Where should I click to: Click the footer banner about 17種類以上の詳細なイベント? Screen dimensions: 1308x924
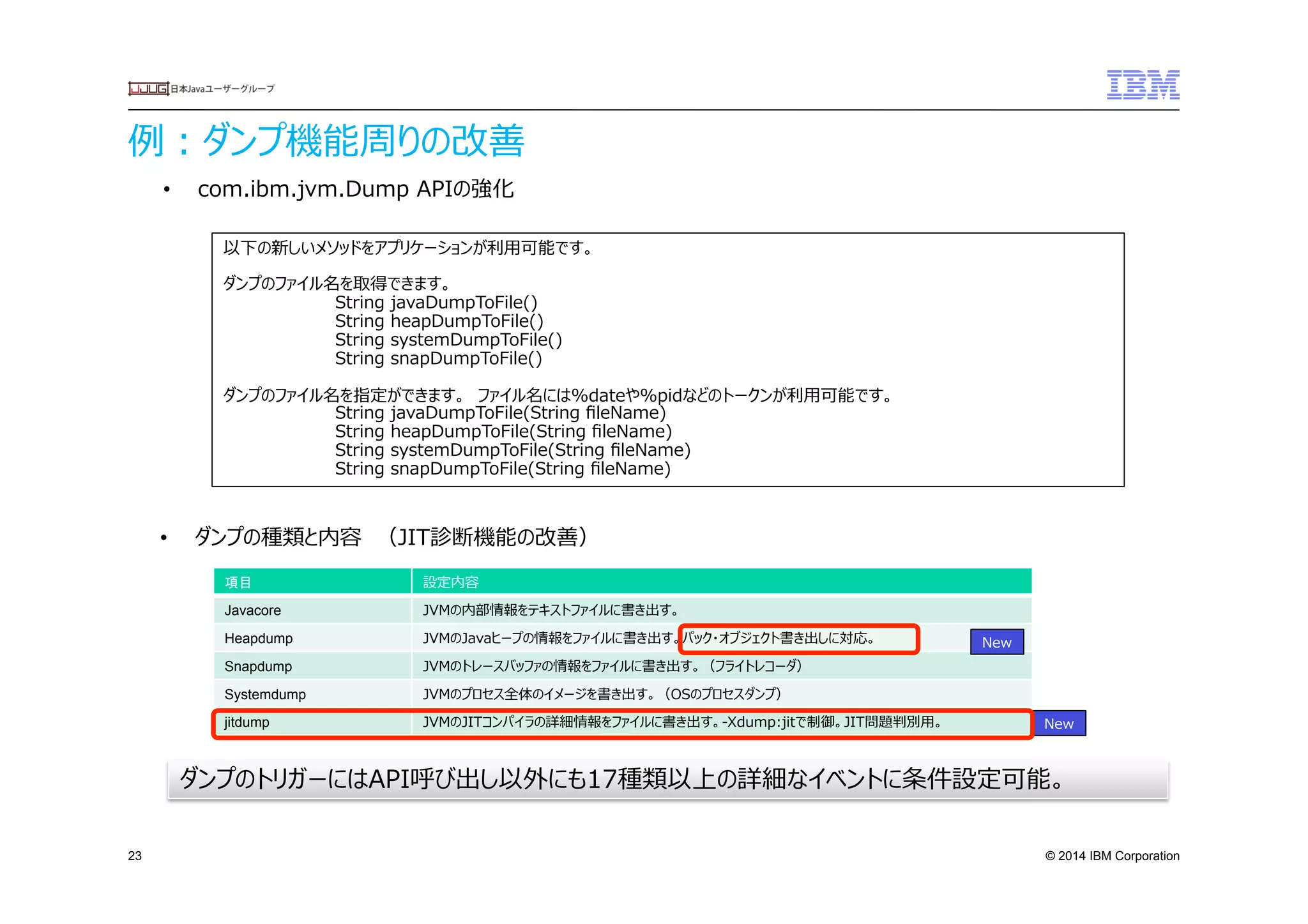668,779
